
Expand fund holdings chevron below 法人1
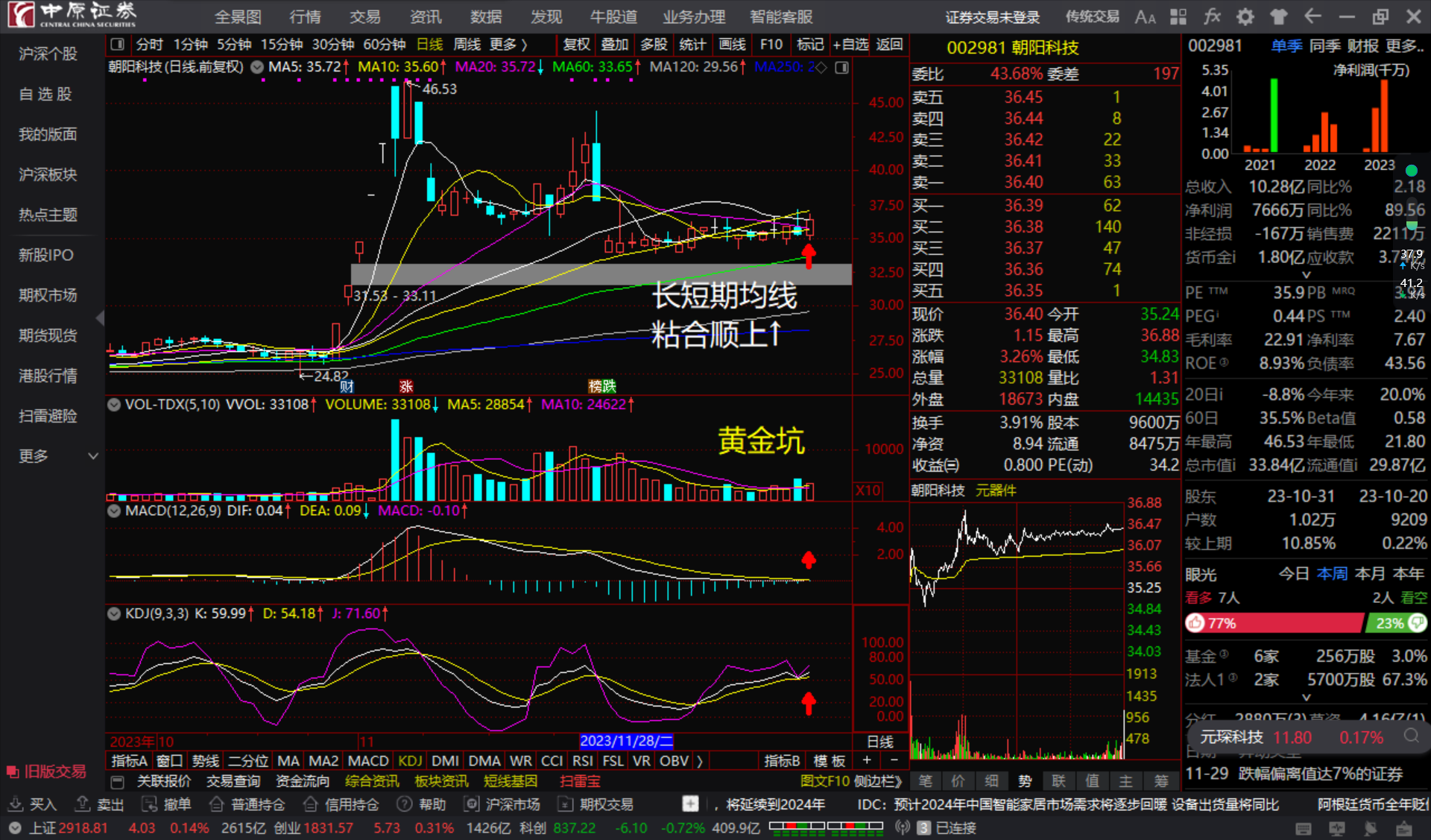tap(1306, 698)
